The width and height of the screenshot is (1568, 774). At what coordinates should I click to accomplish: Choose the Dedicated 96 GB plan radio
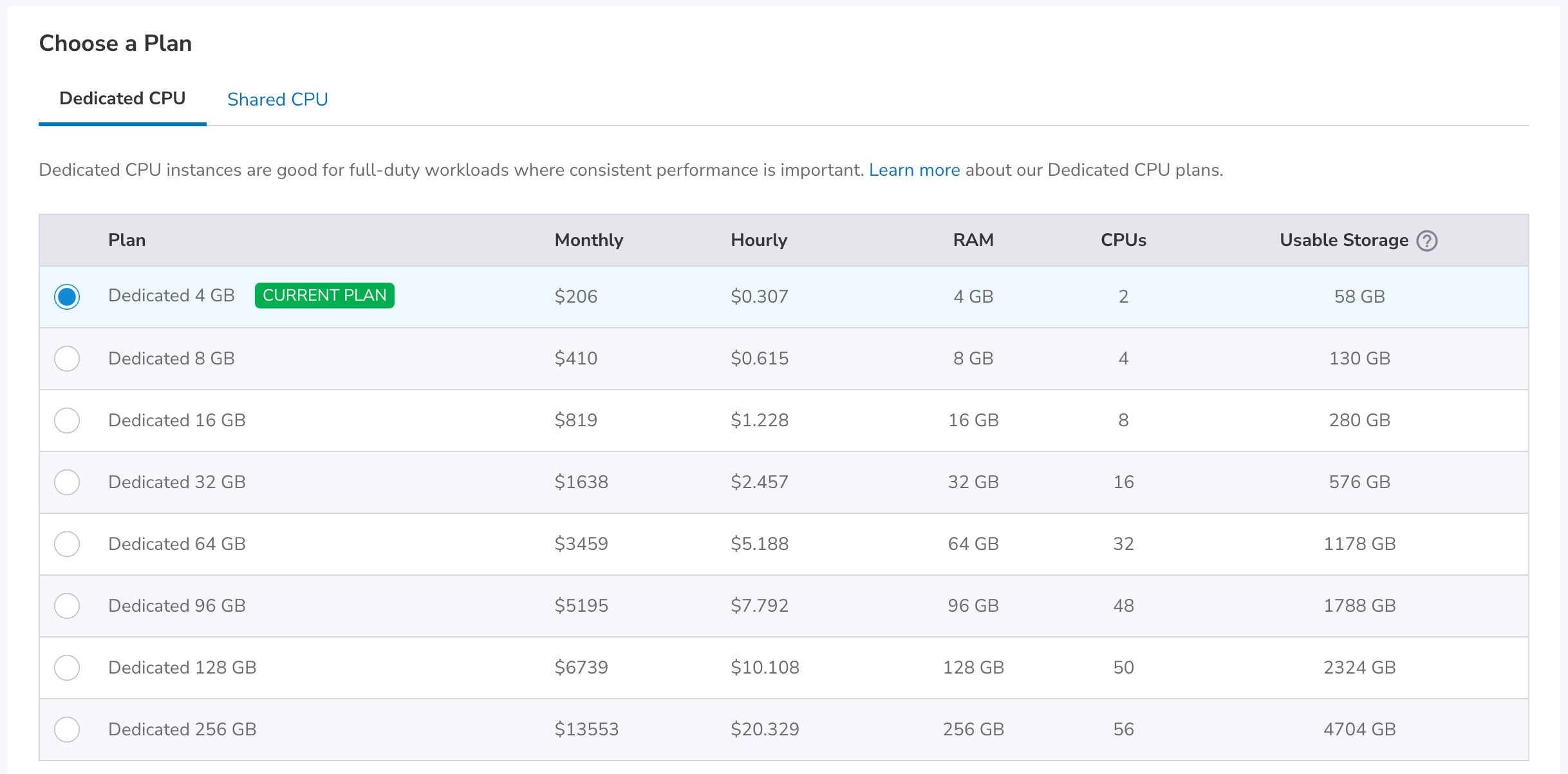(67, 606)
